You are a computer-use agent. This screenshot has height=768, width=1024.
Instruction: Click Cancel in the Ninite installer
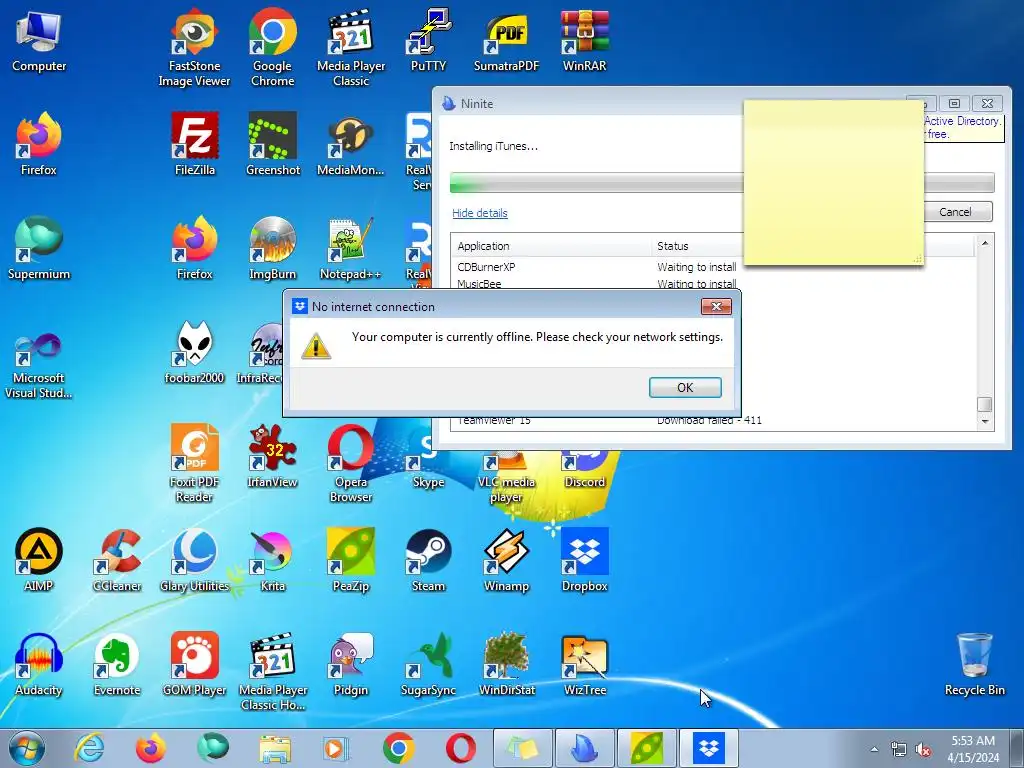(x=957, y=212)
